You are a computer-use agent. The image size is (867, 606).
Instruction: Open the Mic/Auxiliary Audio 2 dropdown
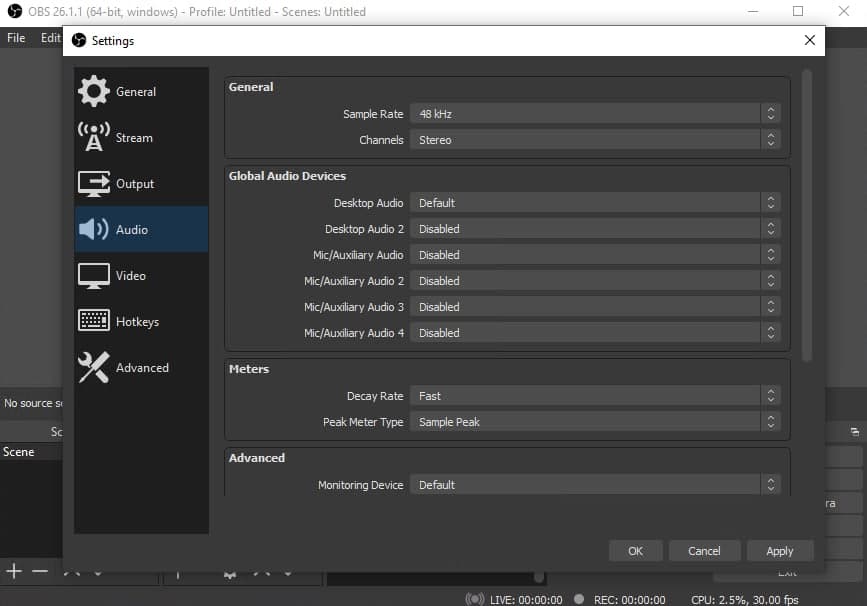(595, 281)
